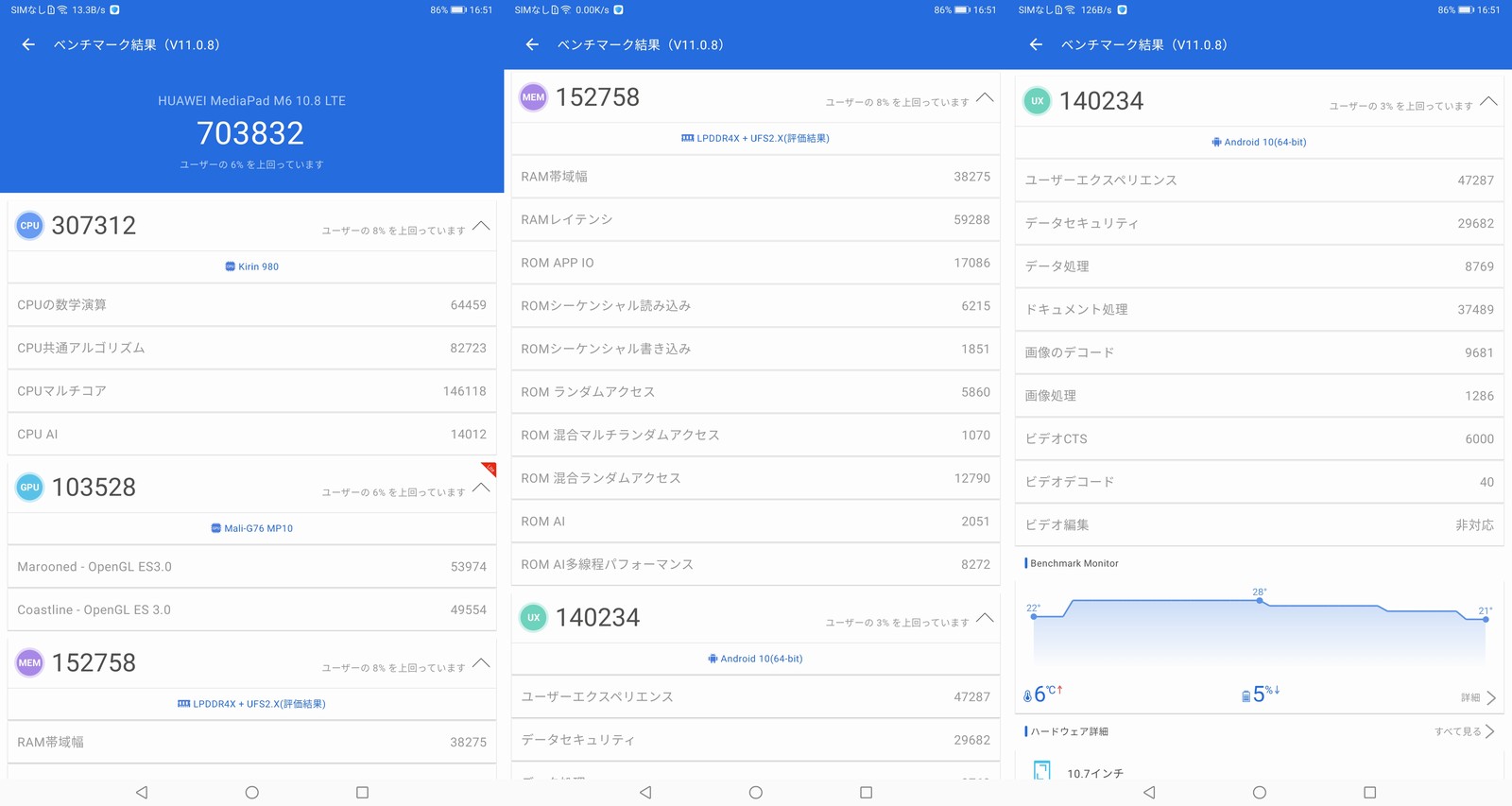Tap the battery icon showing 5%
The height and width of the screenshot is (806, 1512).
tap(1246, 696)
